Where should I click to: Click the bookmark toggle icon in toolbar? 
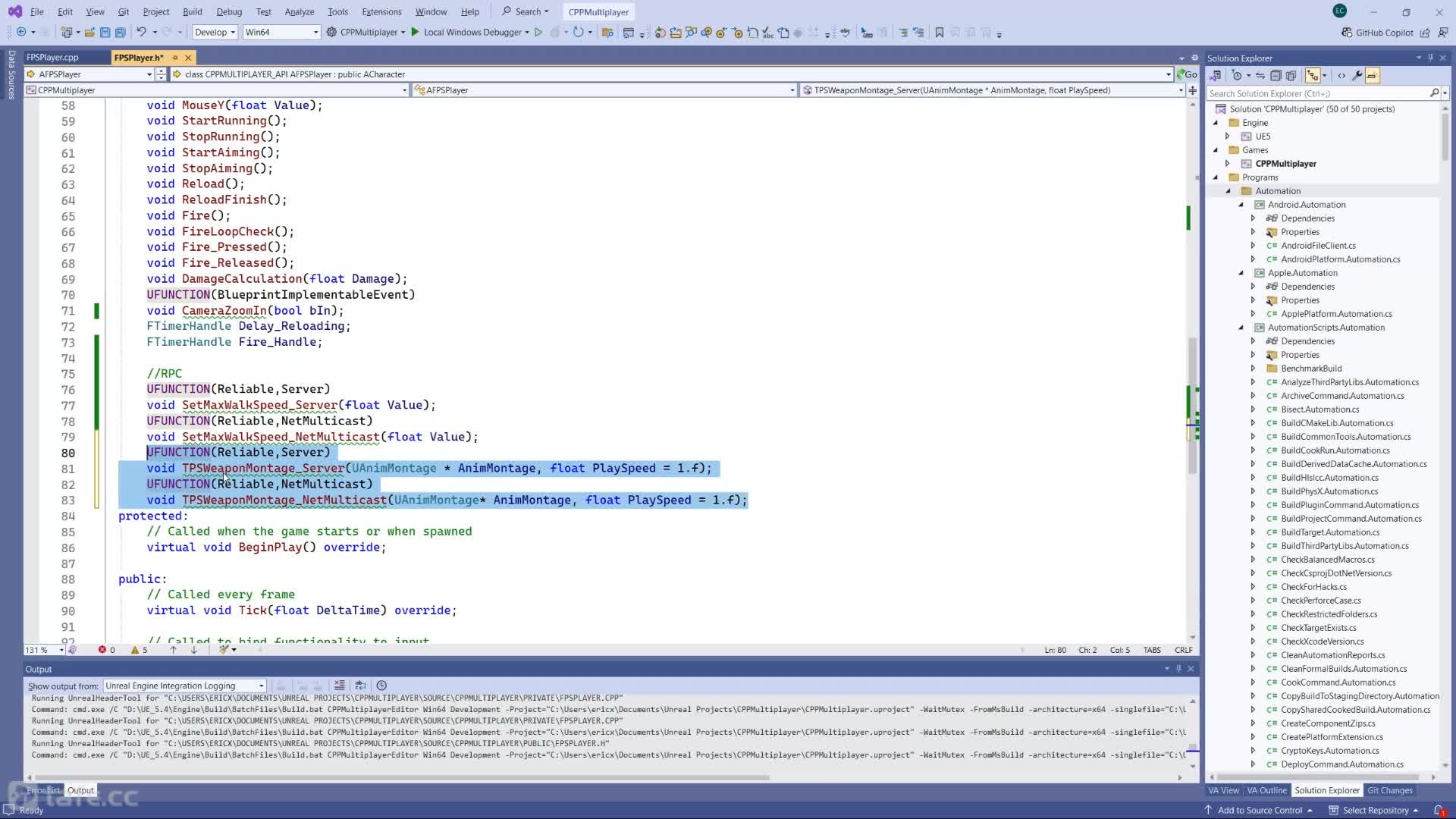click(940, 32)
